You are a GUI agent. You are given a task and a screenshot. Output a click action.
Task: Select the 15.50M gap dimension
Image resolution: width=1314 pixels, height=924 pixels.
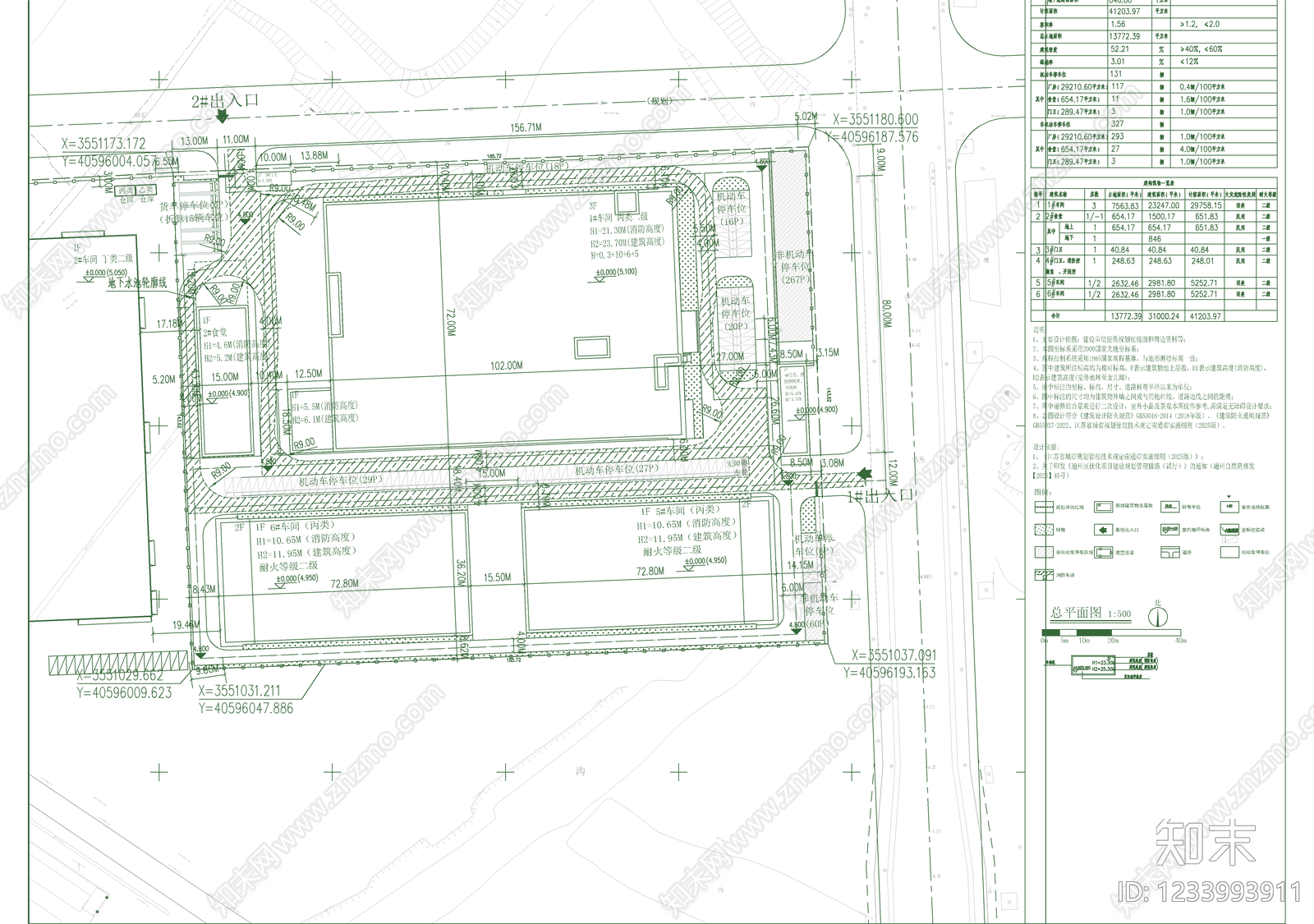(498, 577)
